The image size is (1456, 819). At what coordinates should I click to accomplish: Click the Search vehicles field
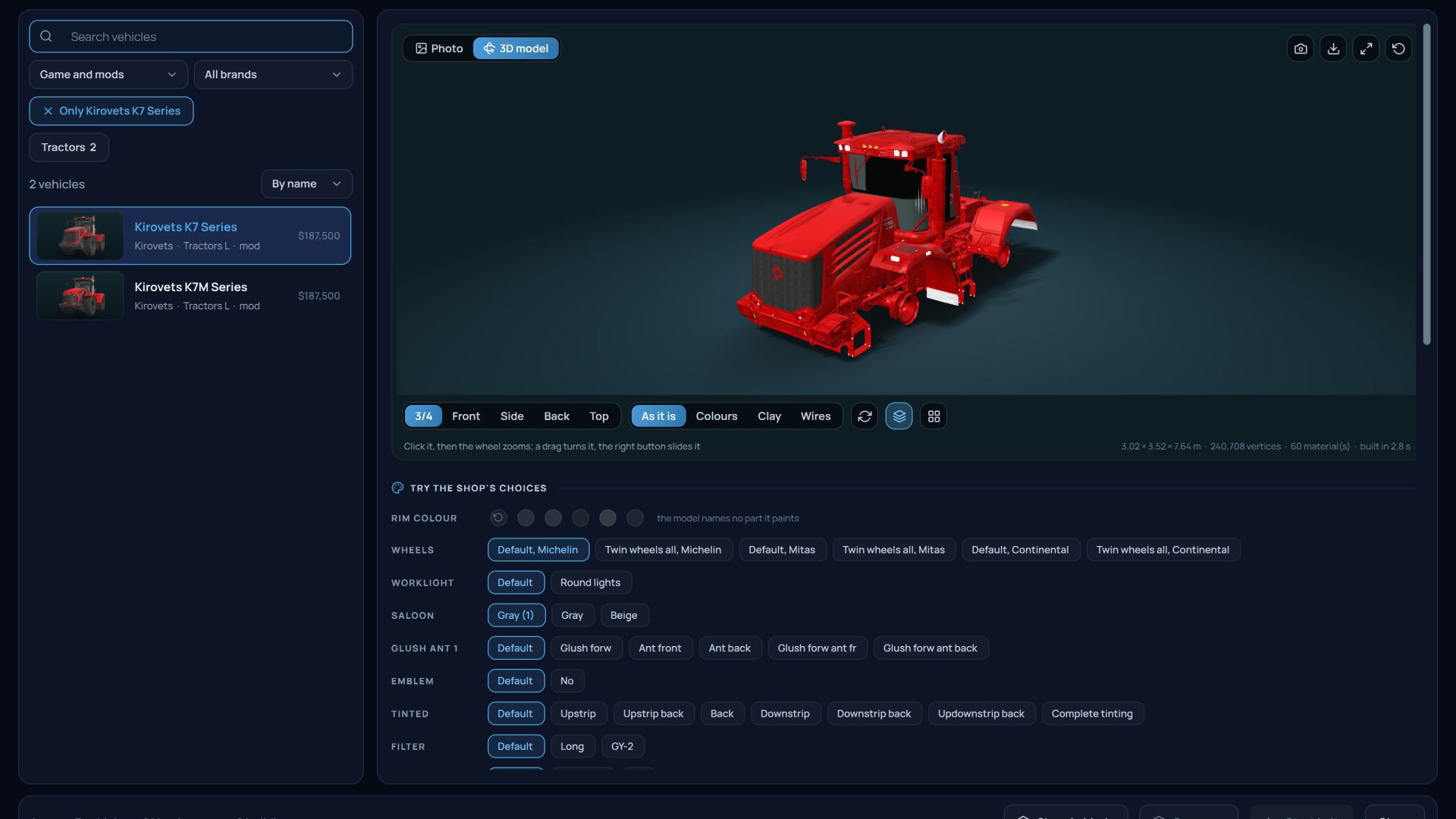pyautogui.click(x=191, y=36)
